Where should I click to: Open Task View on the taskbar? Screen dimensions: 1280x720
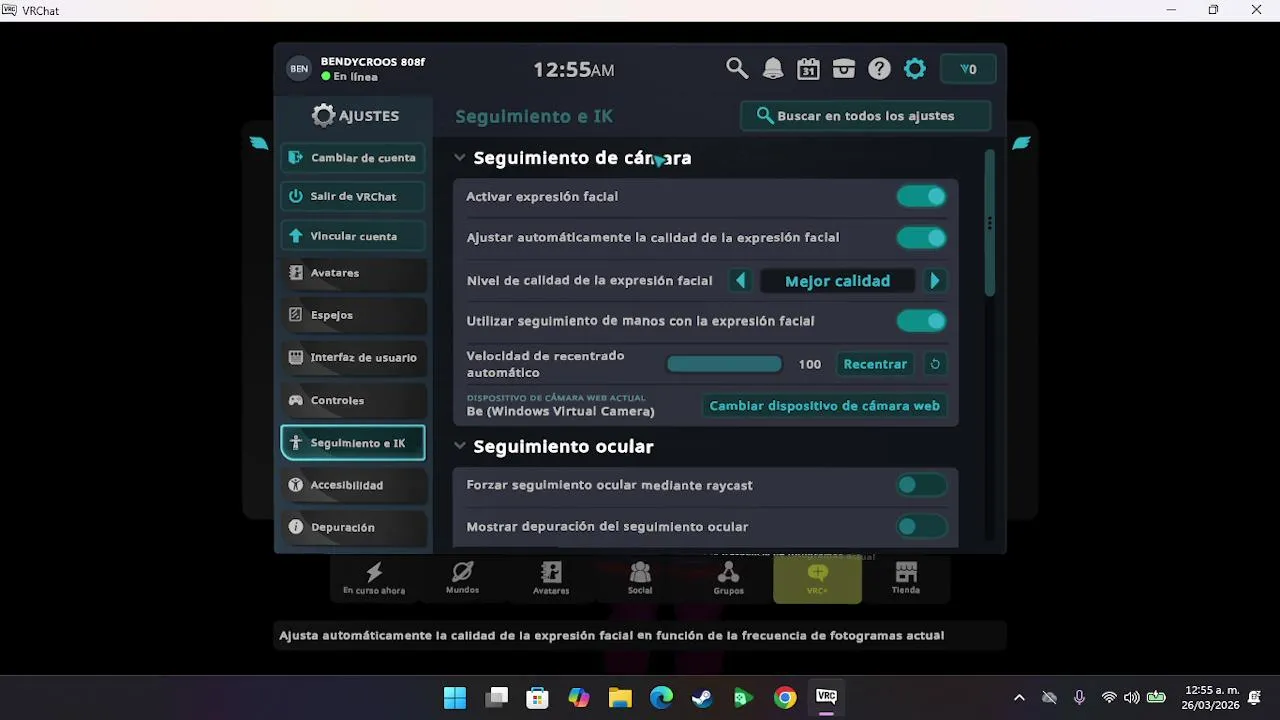pyautogui.click(x=497, y=697)
